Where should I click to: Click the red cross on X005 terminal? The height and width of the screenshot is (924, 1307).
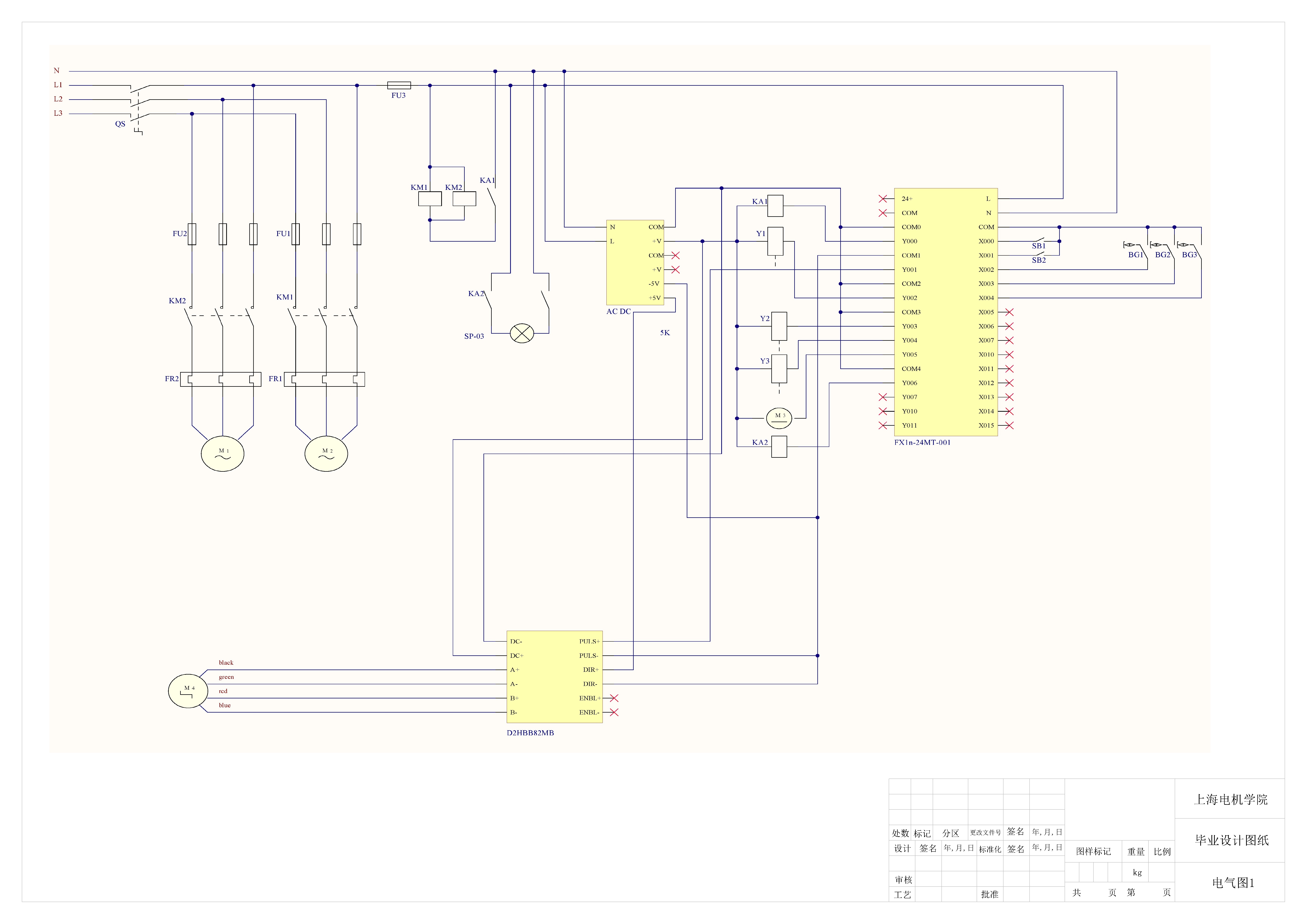1009,312
